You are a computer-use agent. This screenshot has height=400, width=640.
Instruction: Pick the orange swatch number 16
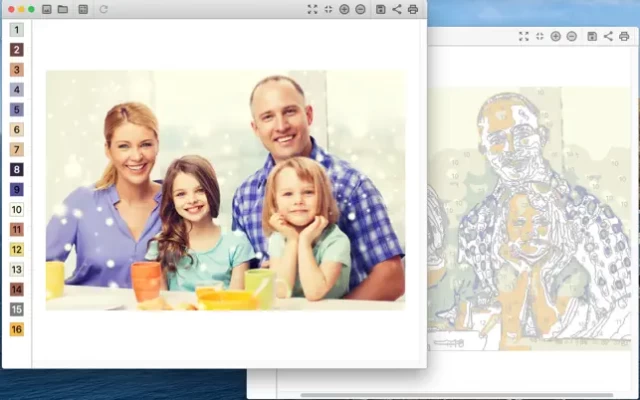(16, 329)
